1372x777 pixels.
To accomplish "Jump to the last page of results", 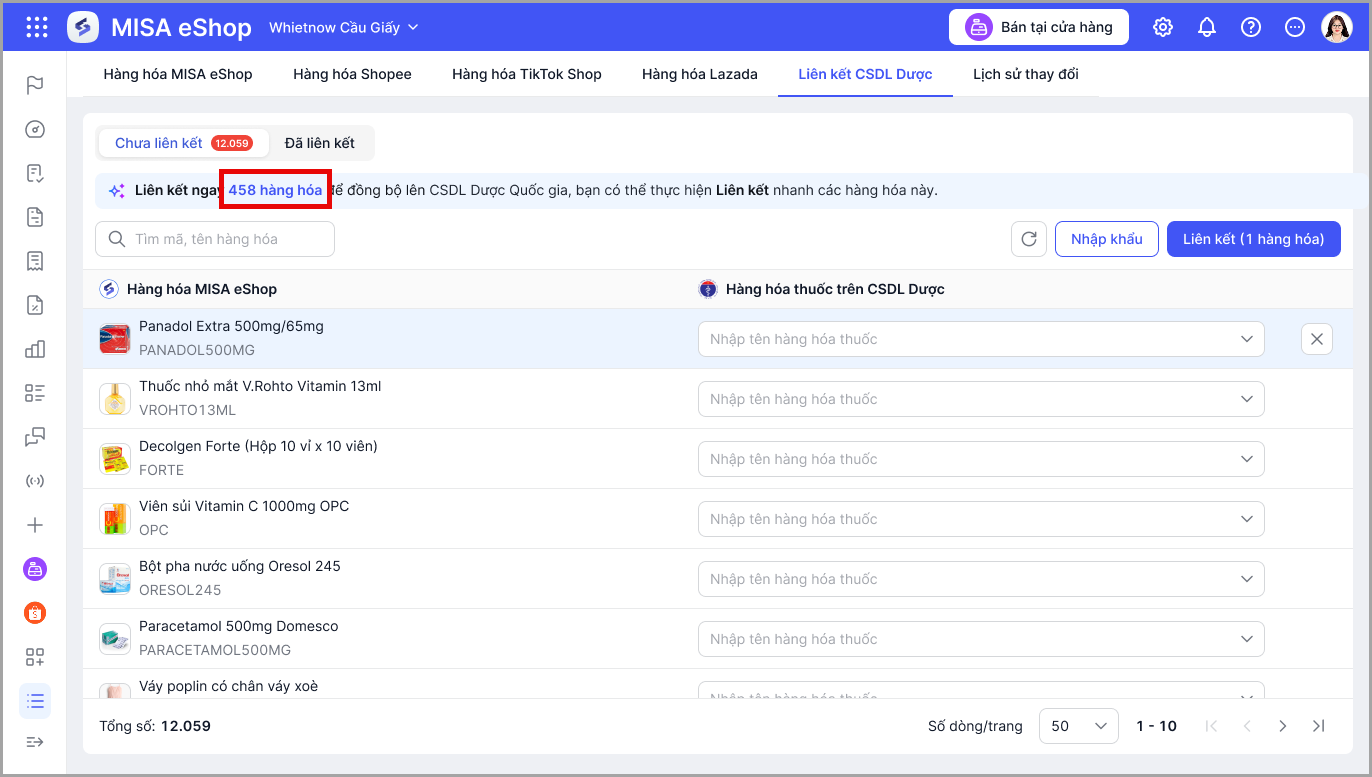I will [x=1319, y=726].
